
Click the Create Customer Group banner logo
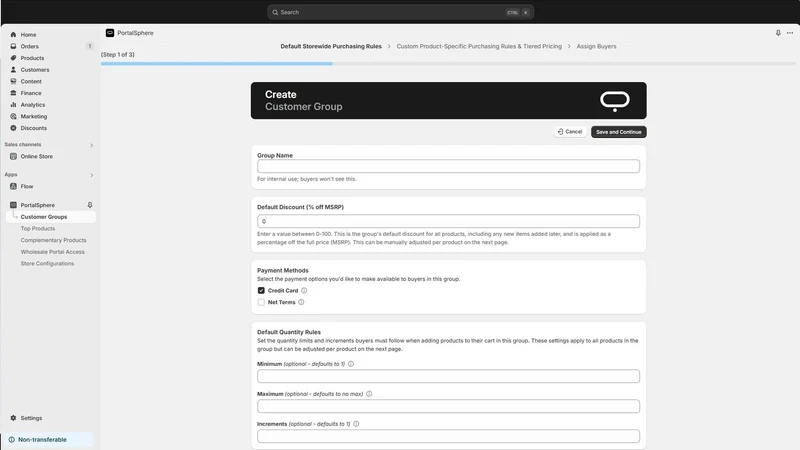[615, 101]
